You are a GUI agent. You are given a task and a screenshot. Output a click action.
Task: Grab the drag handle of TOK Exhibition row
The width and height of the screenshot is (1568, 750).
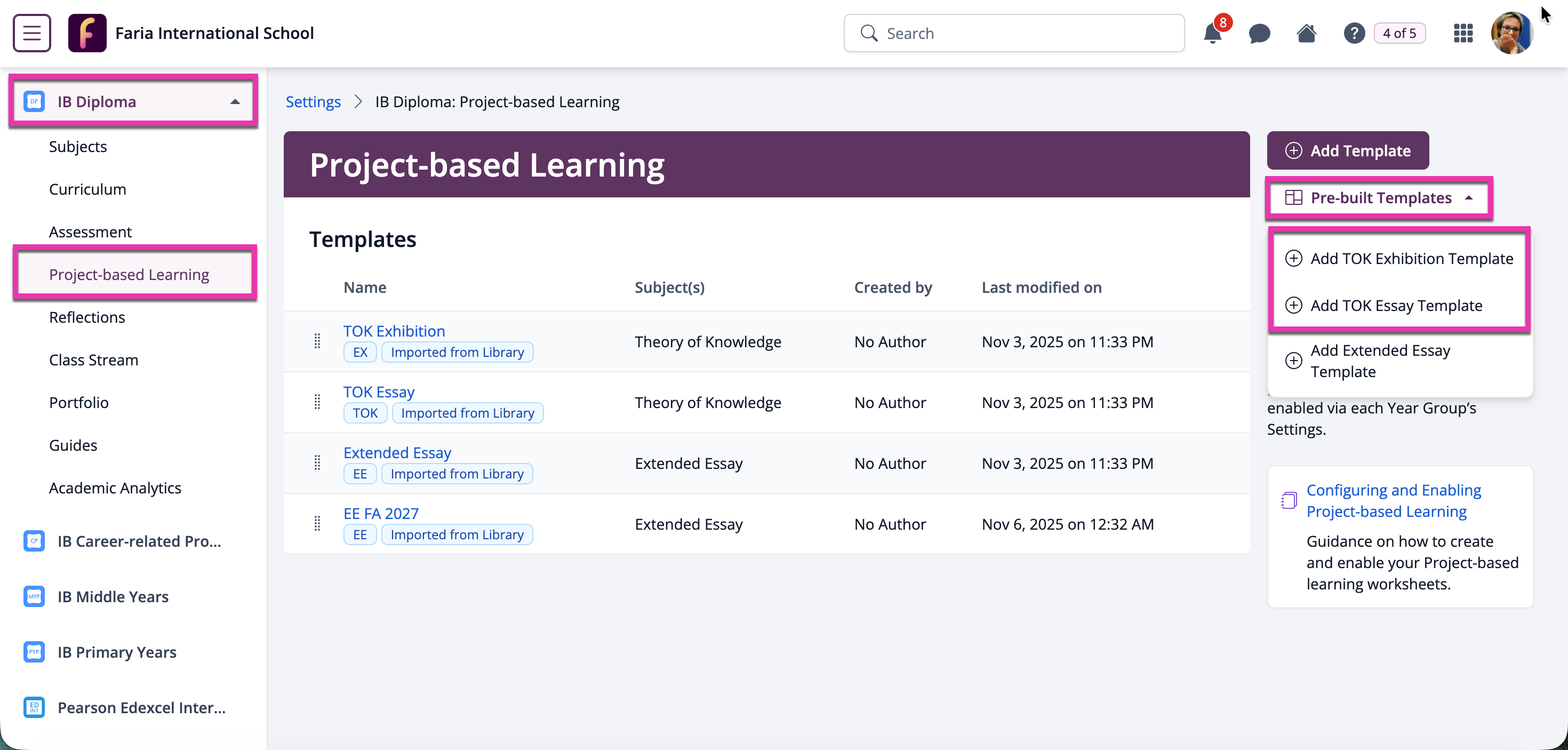click(x=317, y=341)
